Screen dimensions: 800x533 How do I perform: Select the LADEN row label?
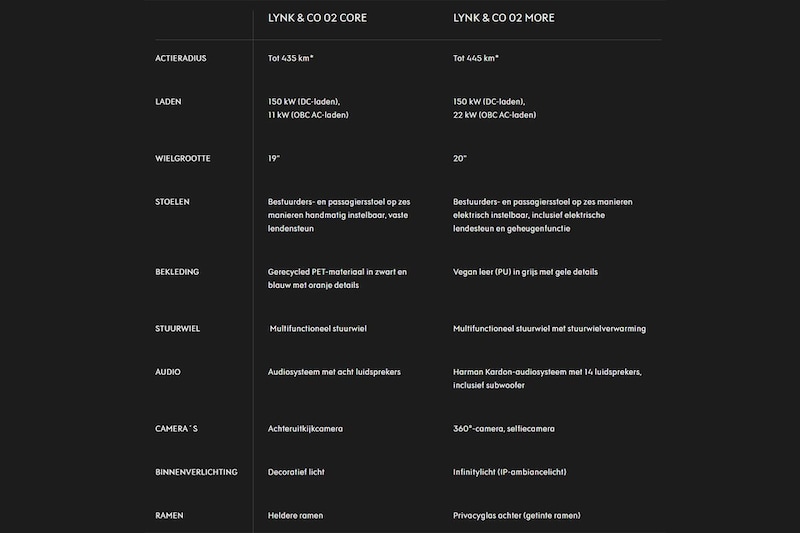[168, 101]
